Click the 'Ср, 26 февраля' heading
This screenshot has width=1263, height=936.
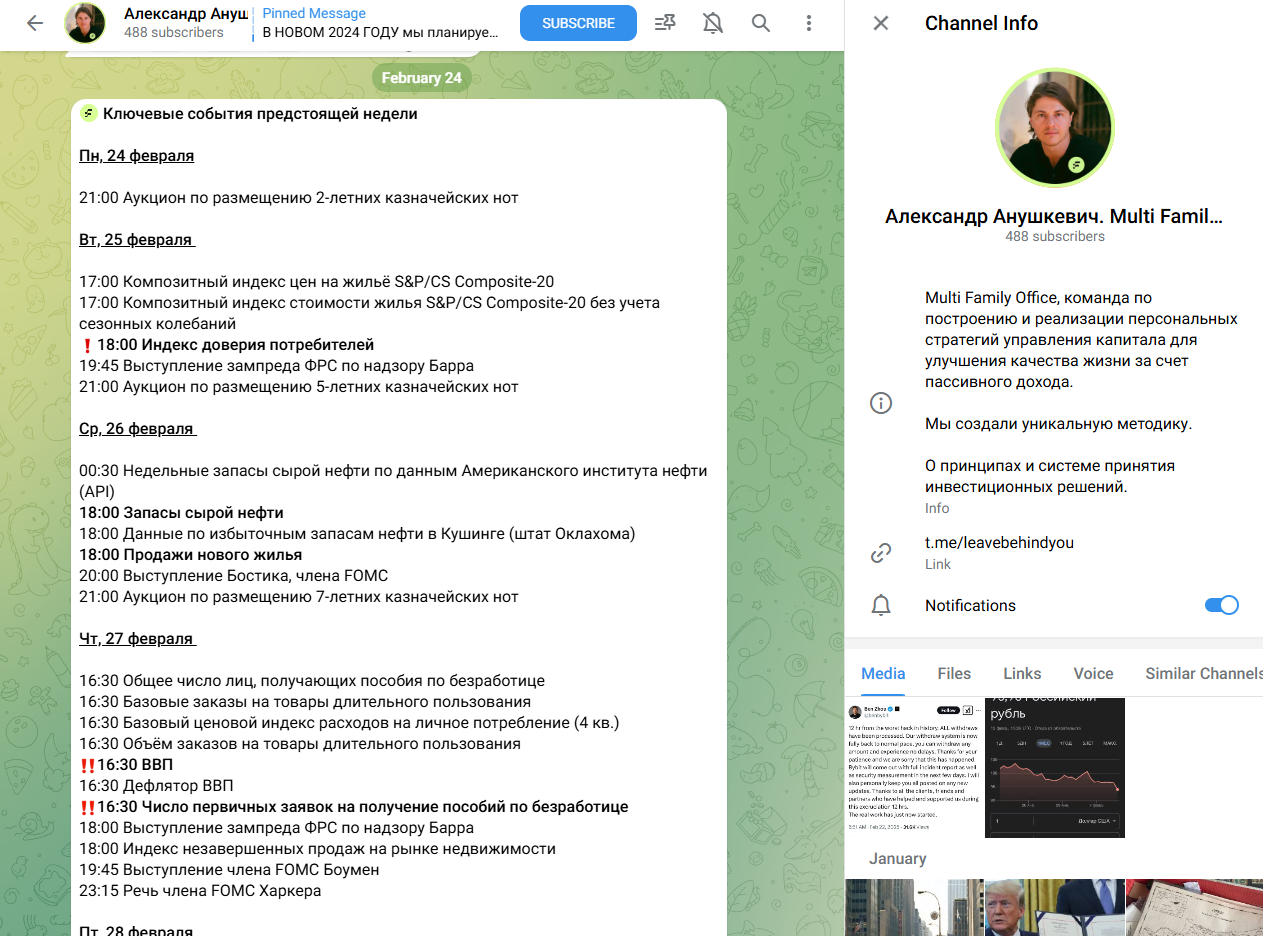point(138,428)
